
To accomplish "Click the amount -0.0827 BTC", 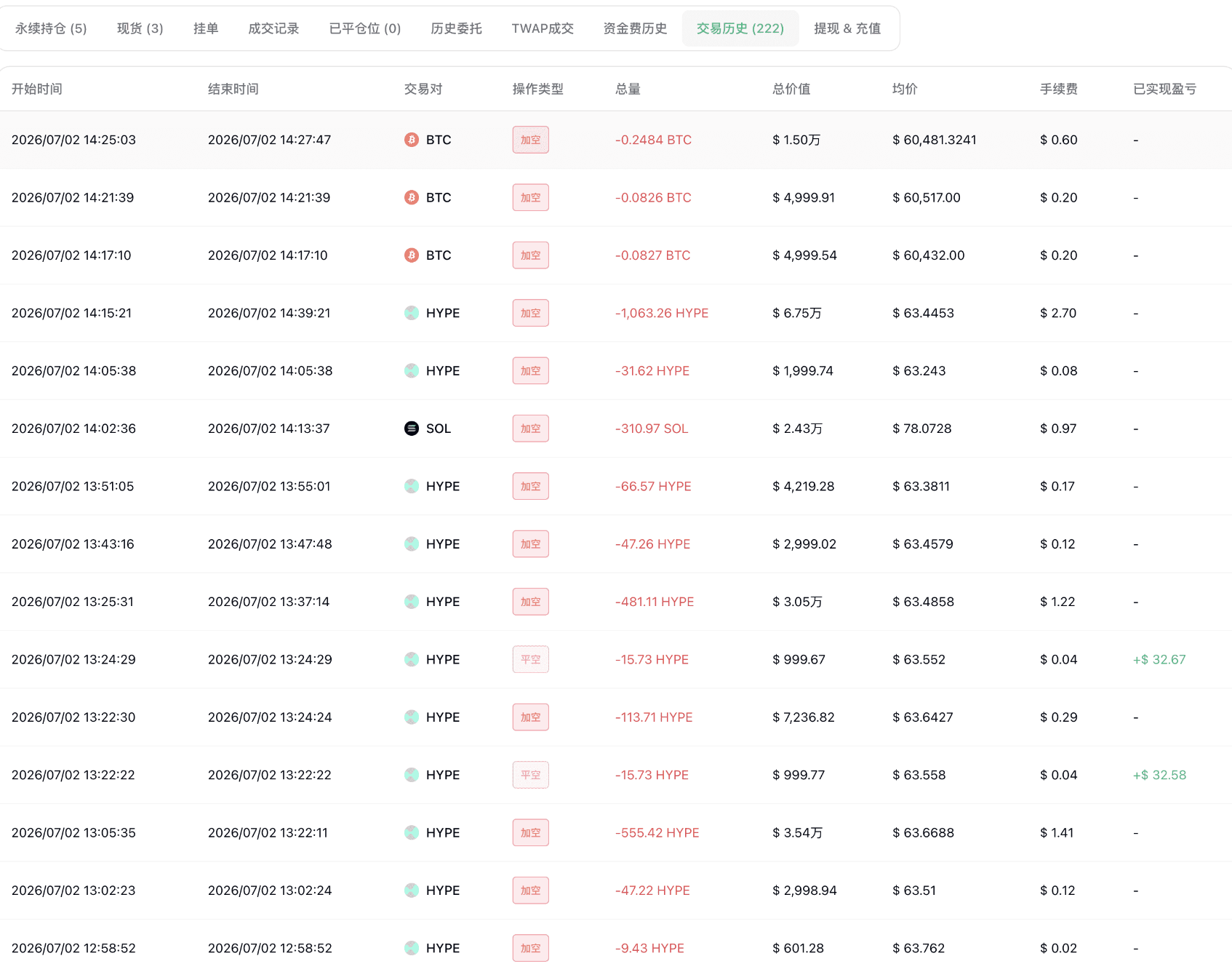I will pos(653,255).
